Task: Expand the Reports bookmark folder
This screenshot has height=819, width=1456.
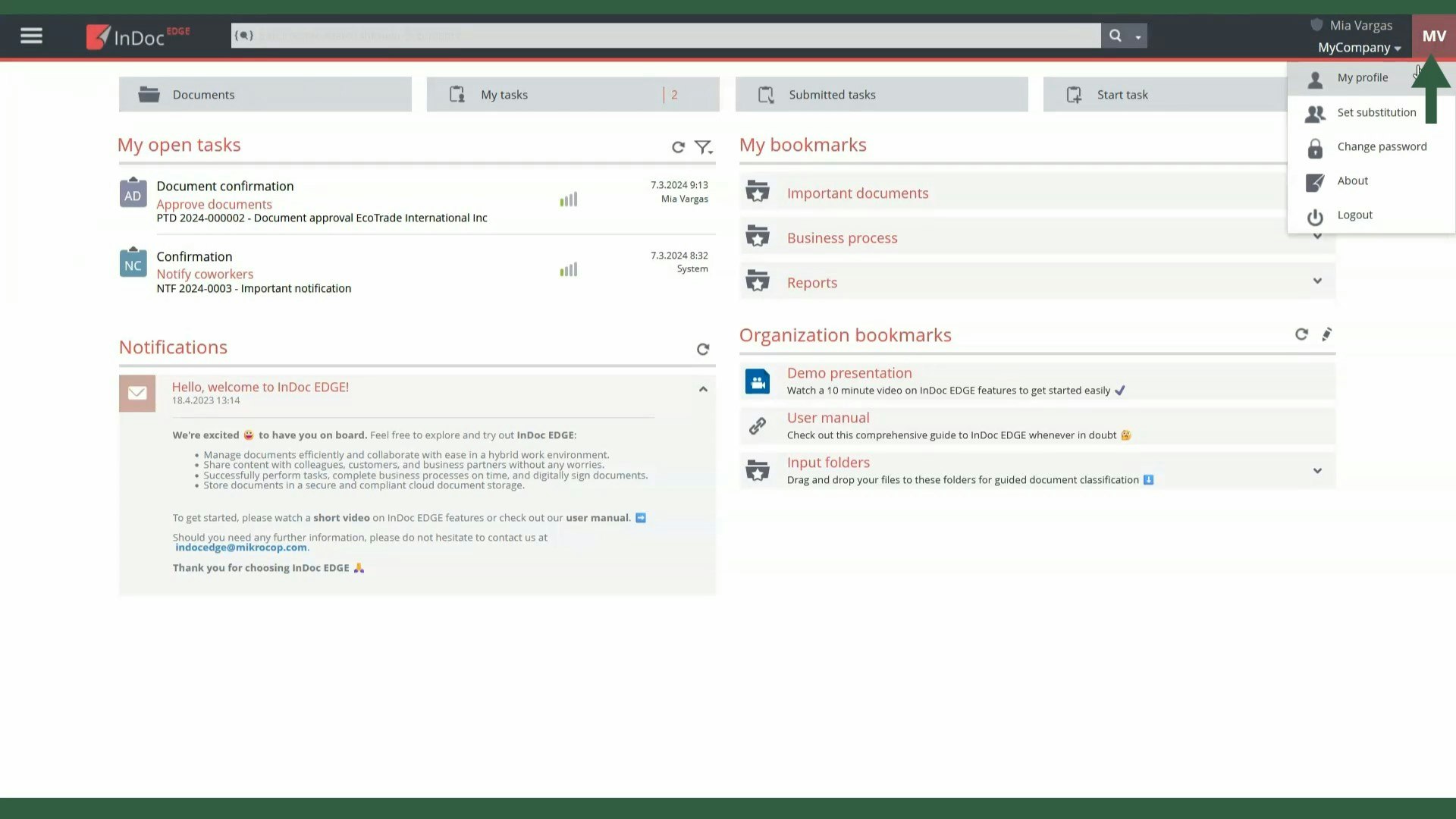Action: [x=1317, y=281]
